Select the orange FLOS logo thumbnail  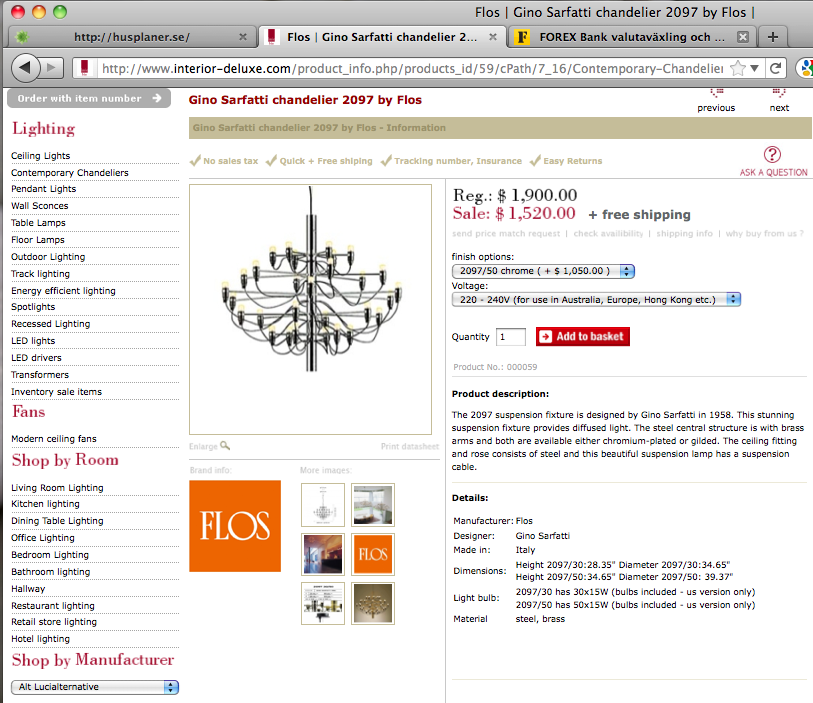tap(373, 554)
